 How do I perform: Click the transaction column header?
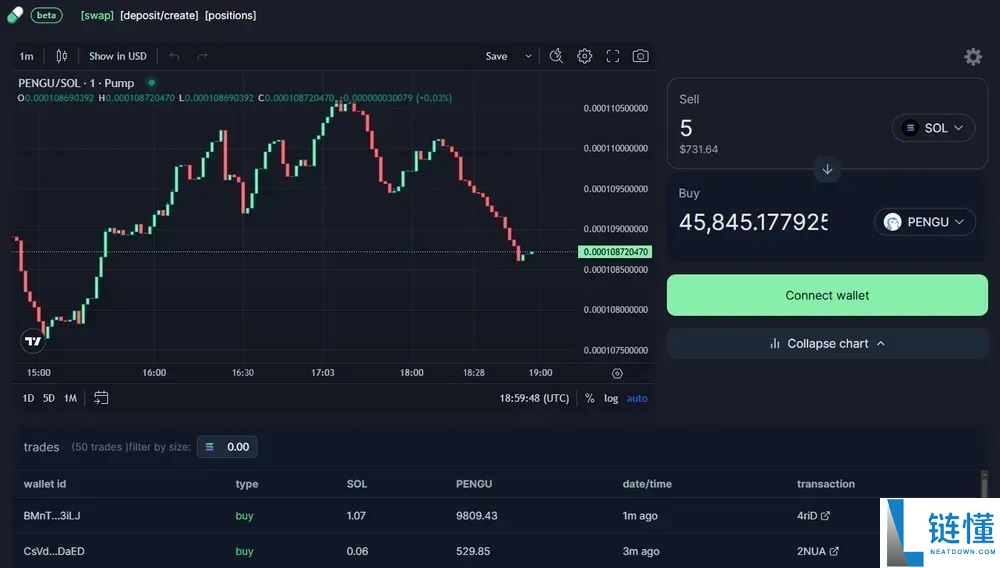point(825,484)
